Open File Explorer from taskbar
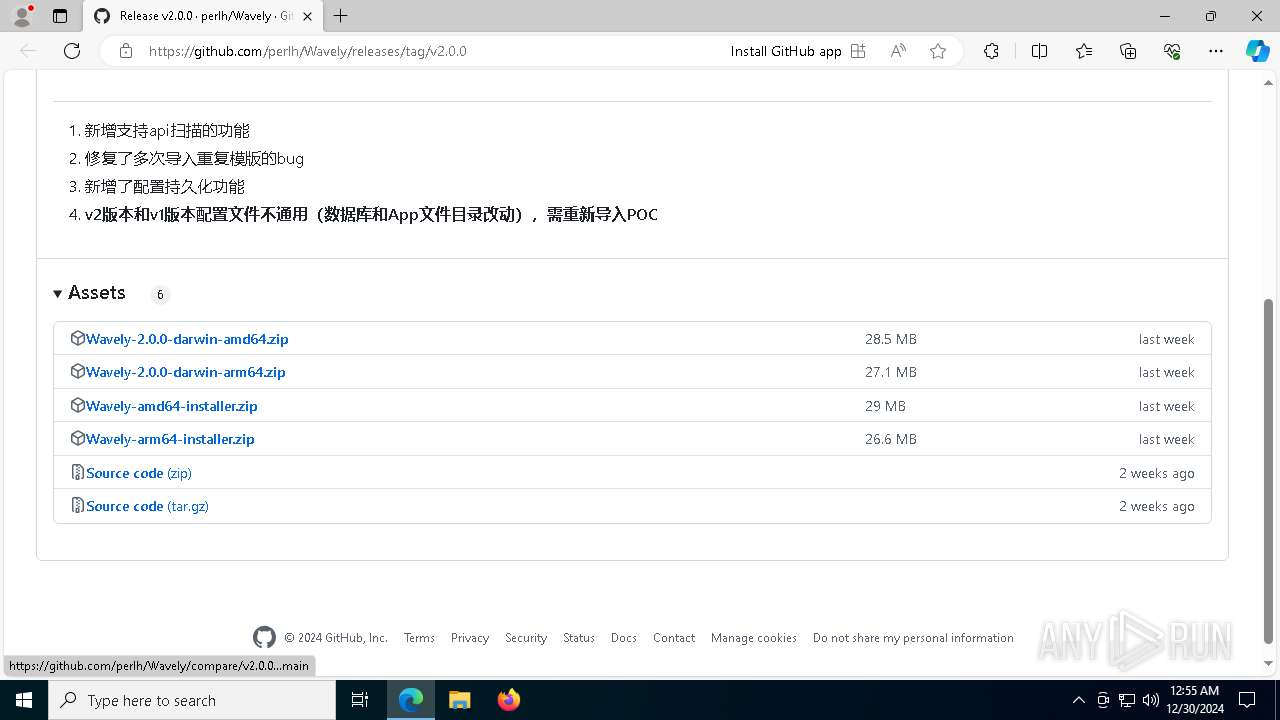This screenshot has width=1280, height=720. pos(459,700)
